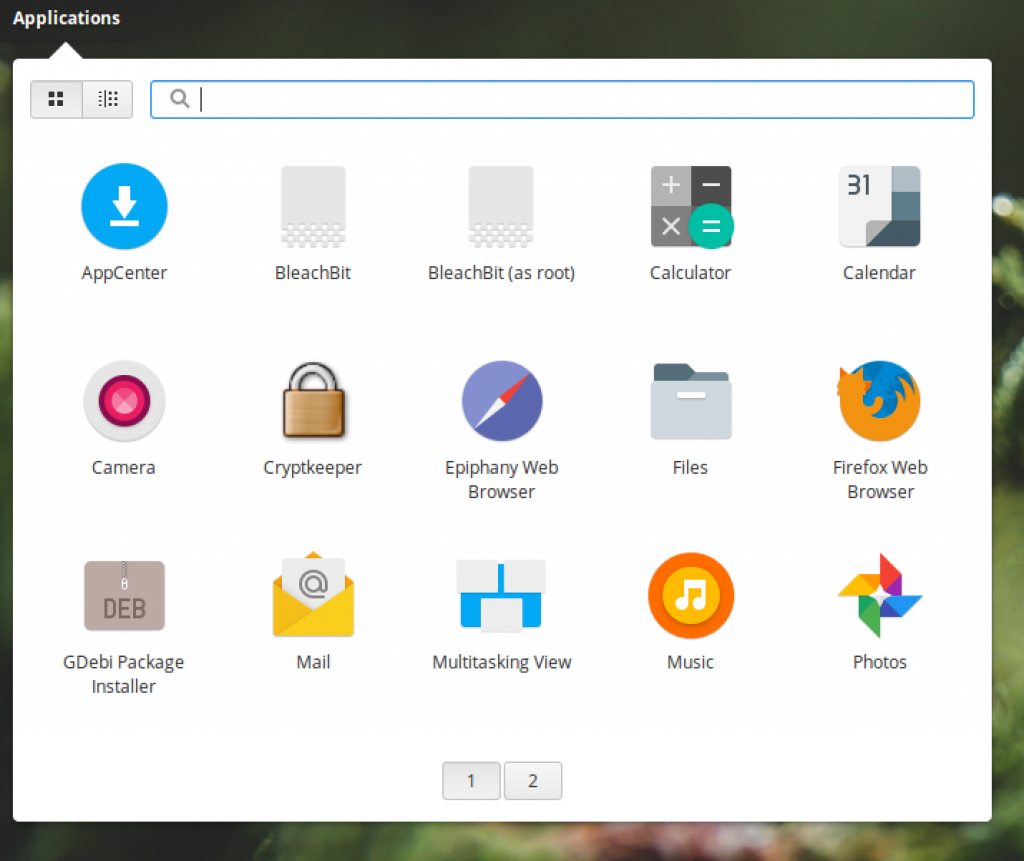Open the Mail client
This screenshot has height=861, width=1024.
tap(313, 594)
